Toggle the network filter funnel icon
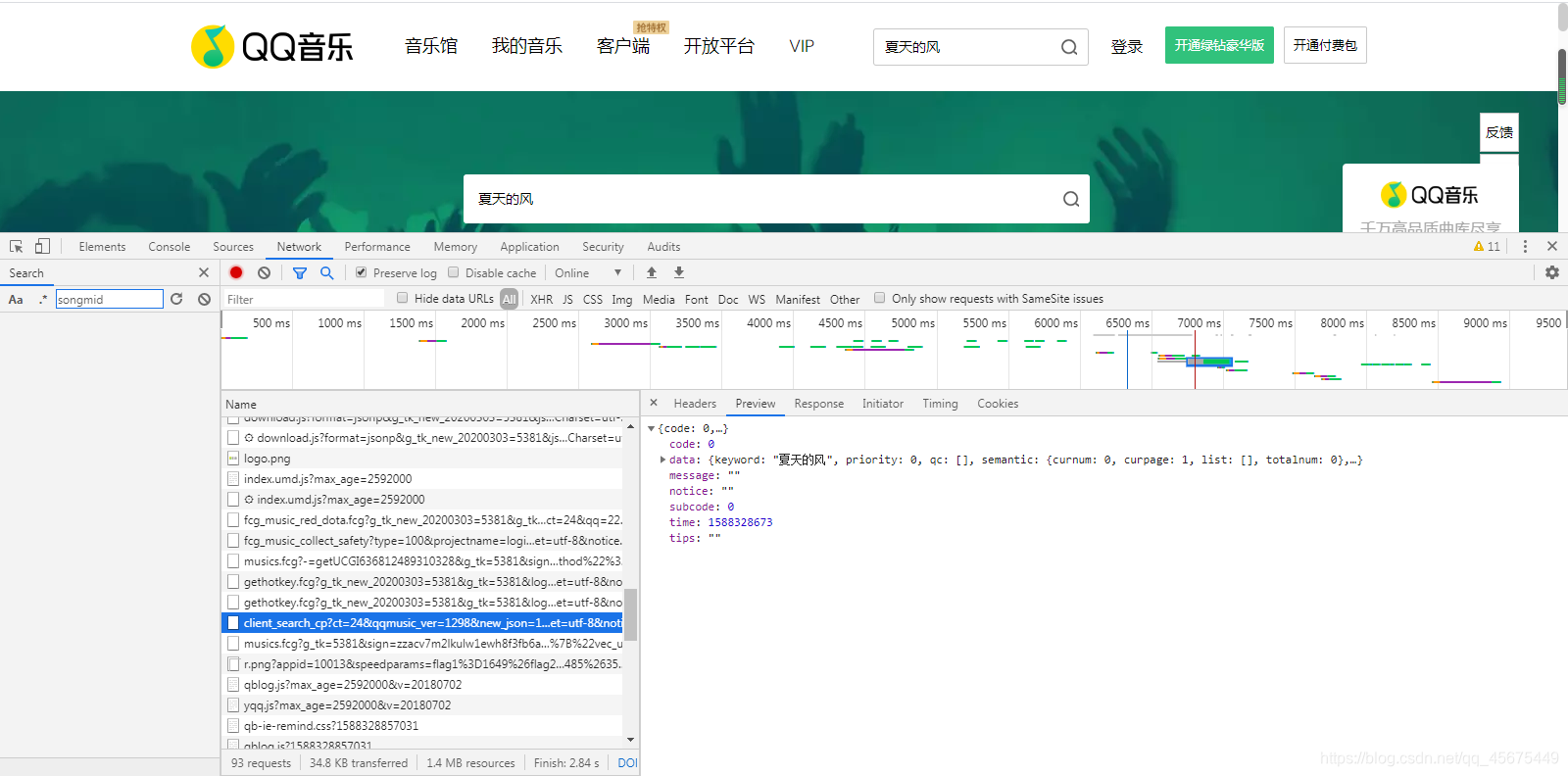Viewport: 1568px width, 776px height. (300, 273)
